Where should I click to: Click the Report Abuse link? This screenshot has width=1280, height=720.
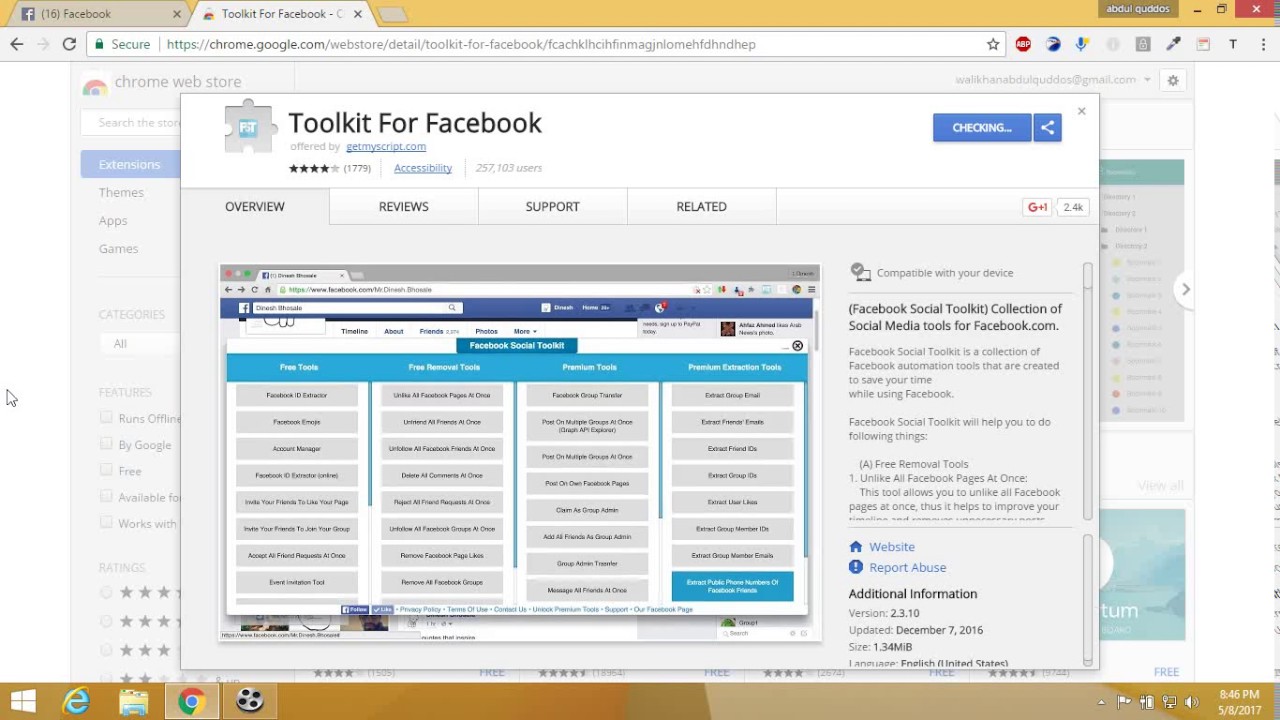point(907,567)
